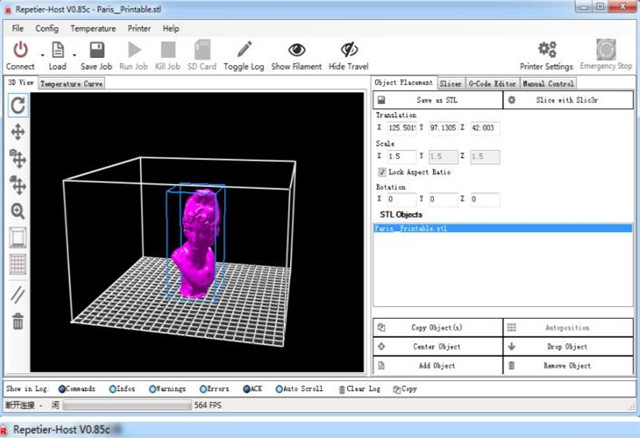Expand the Load button dropdown arrow
This screenshot has width=640, height=438.
(x=72, y=54)
